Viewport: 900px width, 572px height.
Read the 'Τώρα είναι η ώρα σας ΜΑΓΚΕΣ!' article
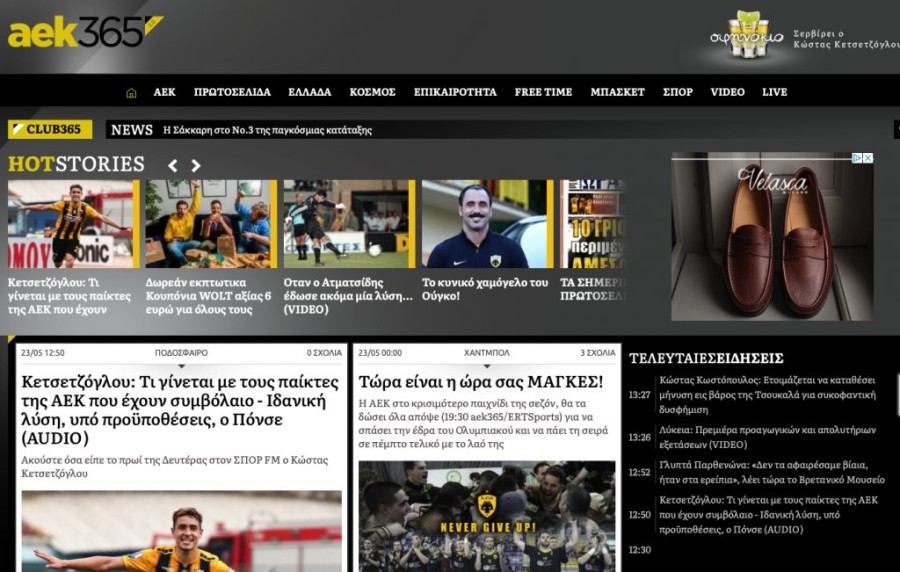pos(480,382)
